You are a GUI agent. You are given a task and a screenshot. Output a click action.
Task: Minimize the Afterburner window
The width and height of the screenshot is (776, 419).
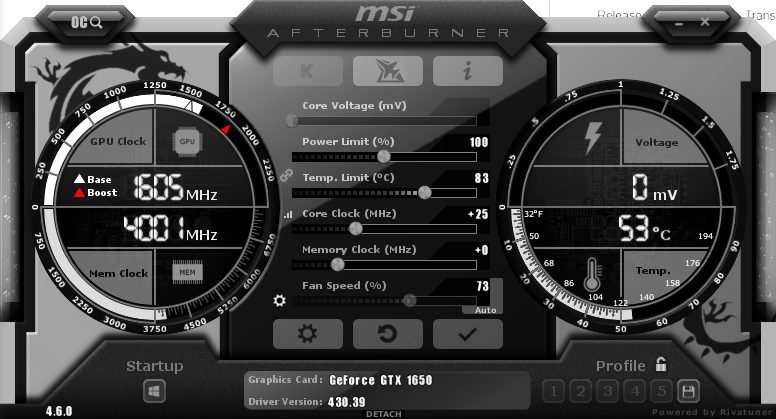point(679,23)
